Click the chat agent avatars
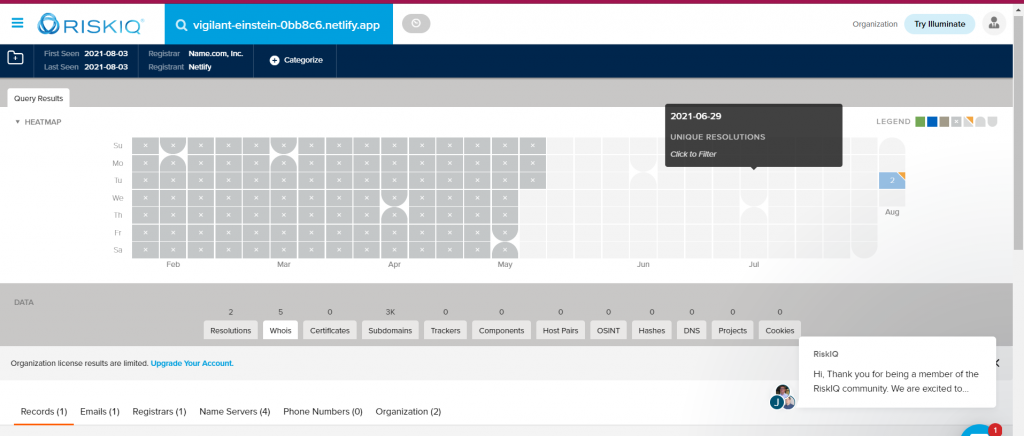The height and width of the screenshot is (436, 1024). tap(782, 397)
